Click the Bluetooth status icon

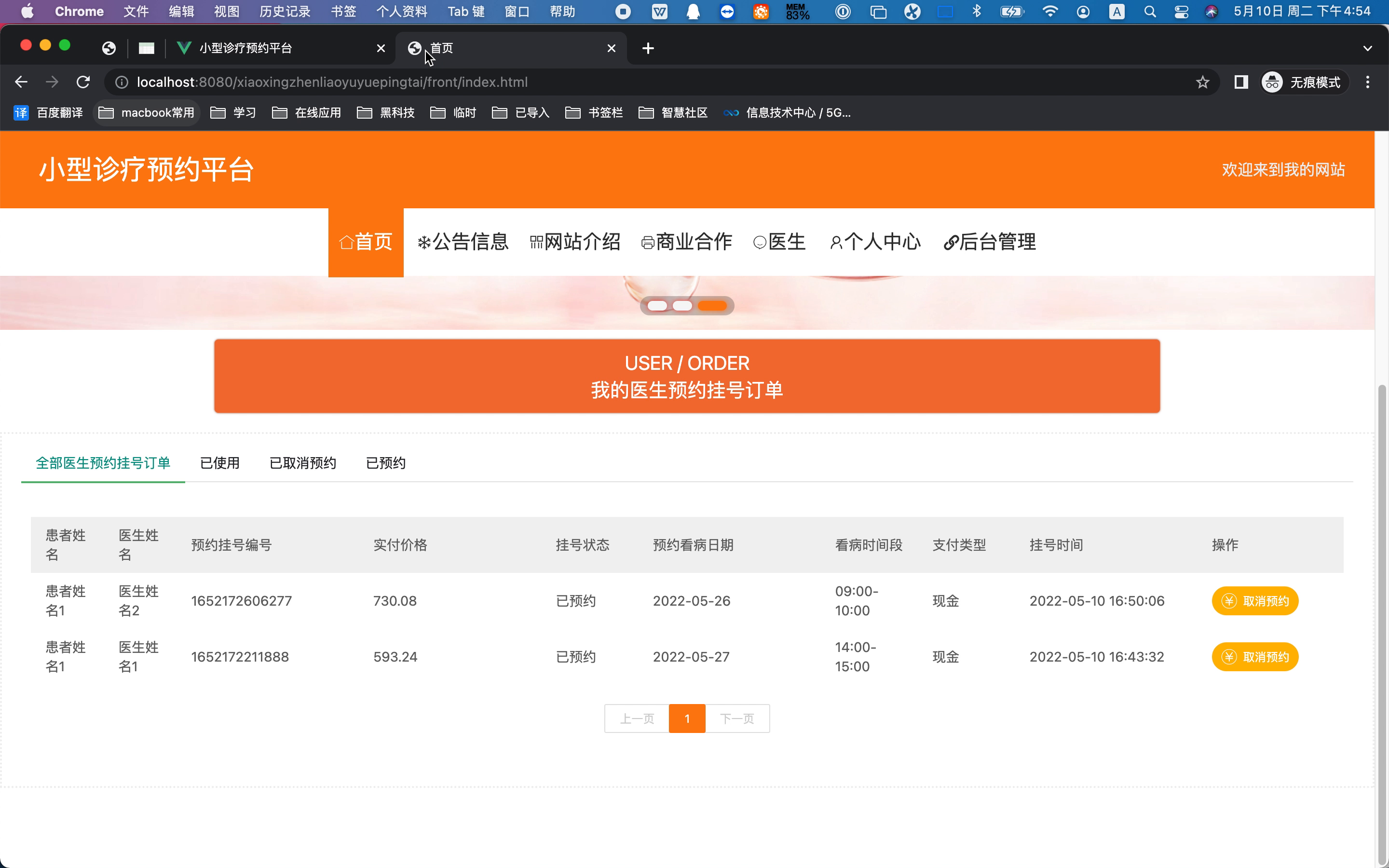[976, 12]
